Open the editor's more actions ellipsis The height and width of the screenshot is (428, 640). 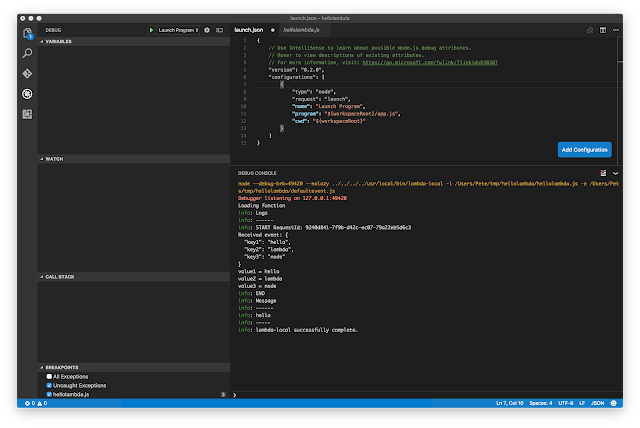coord(617,30)
